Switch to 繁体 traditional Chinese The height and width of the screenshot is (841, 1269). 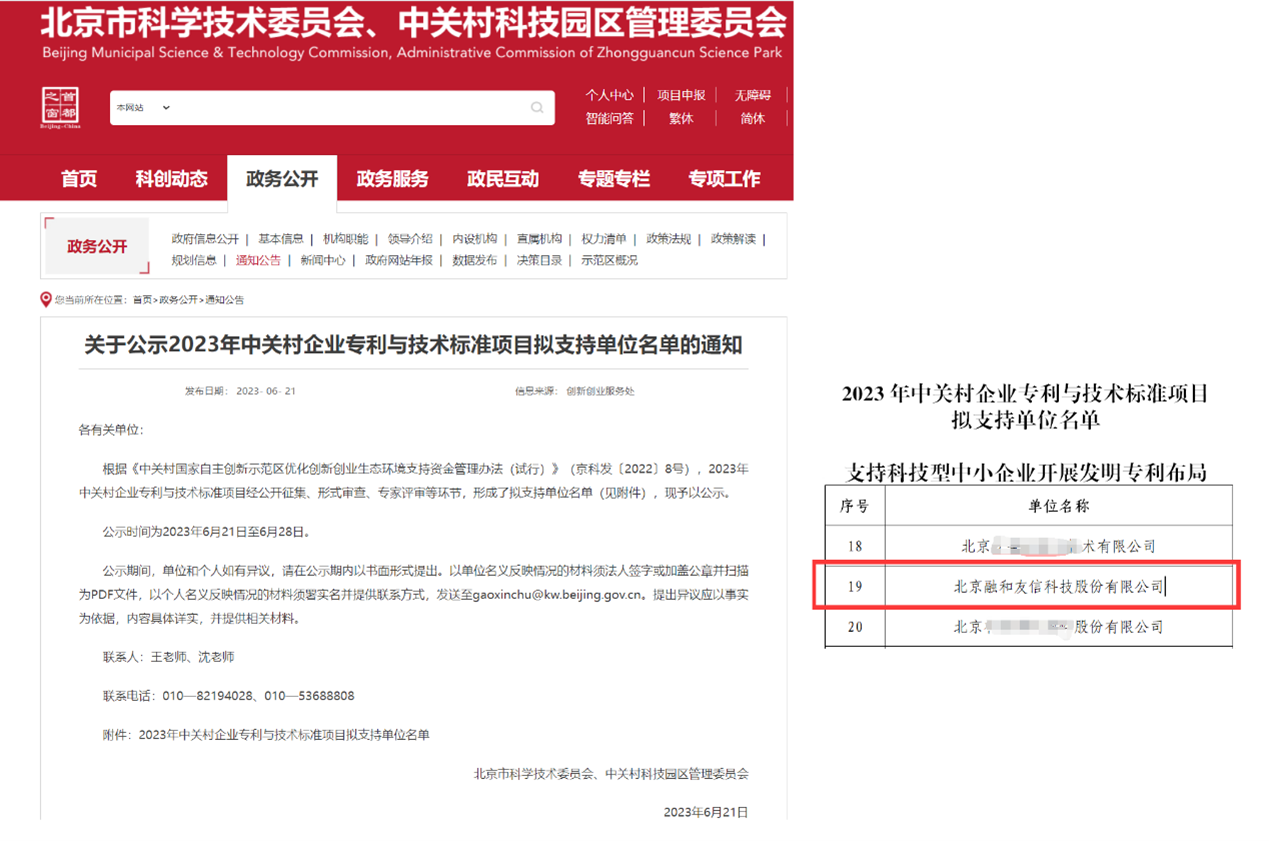coord(681,118)
